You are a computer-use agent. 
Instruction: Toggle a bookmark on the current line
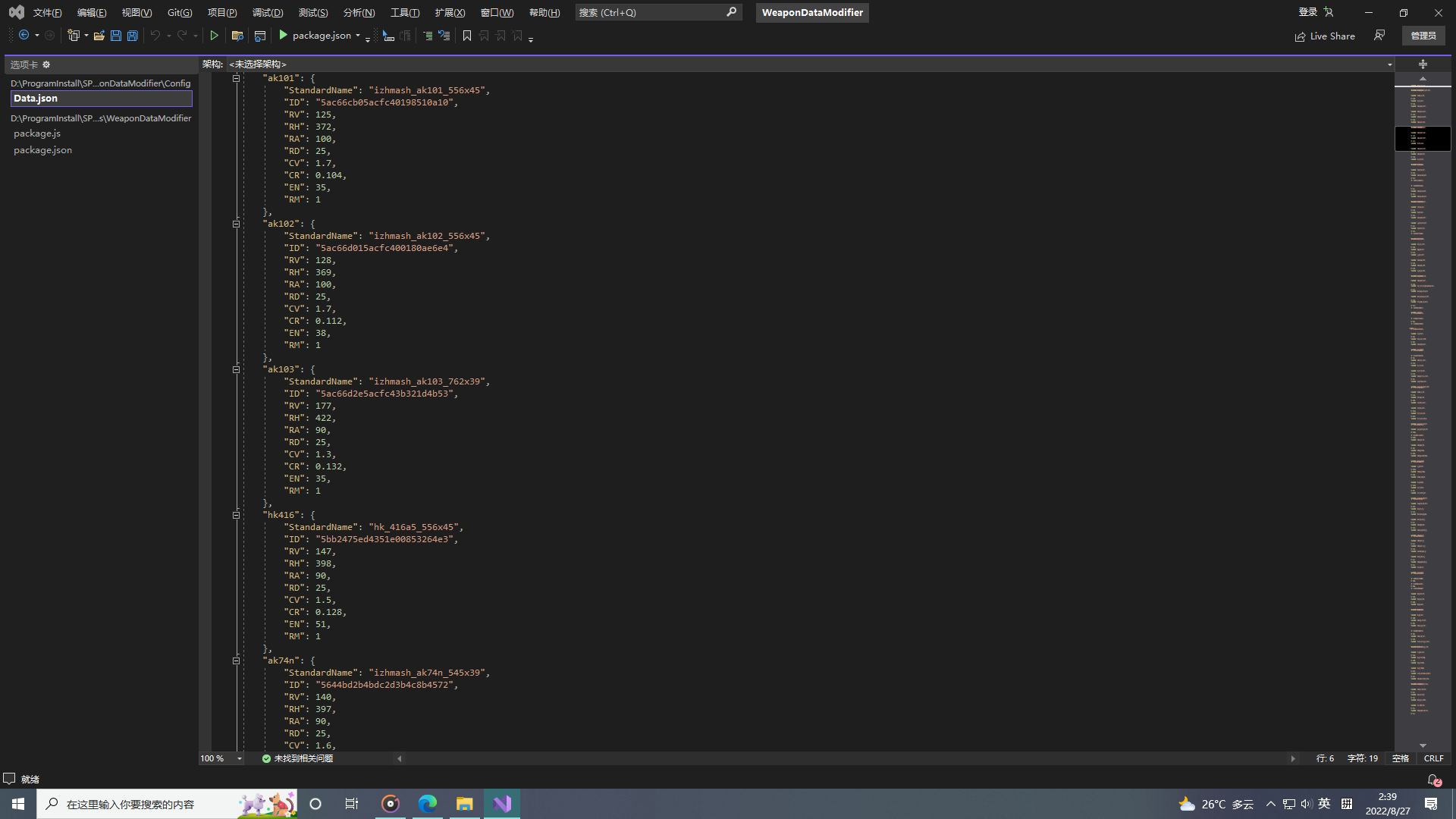[467, 35]
